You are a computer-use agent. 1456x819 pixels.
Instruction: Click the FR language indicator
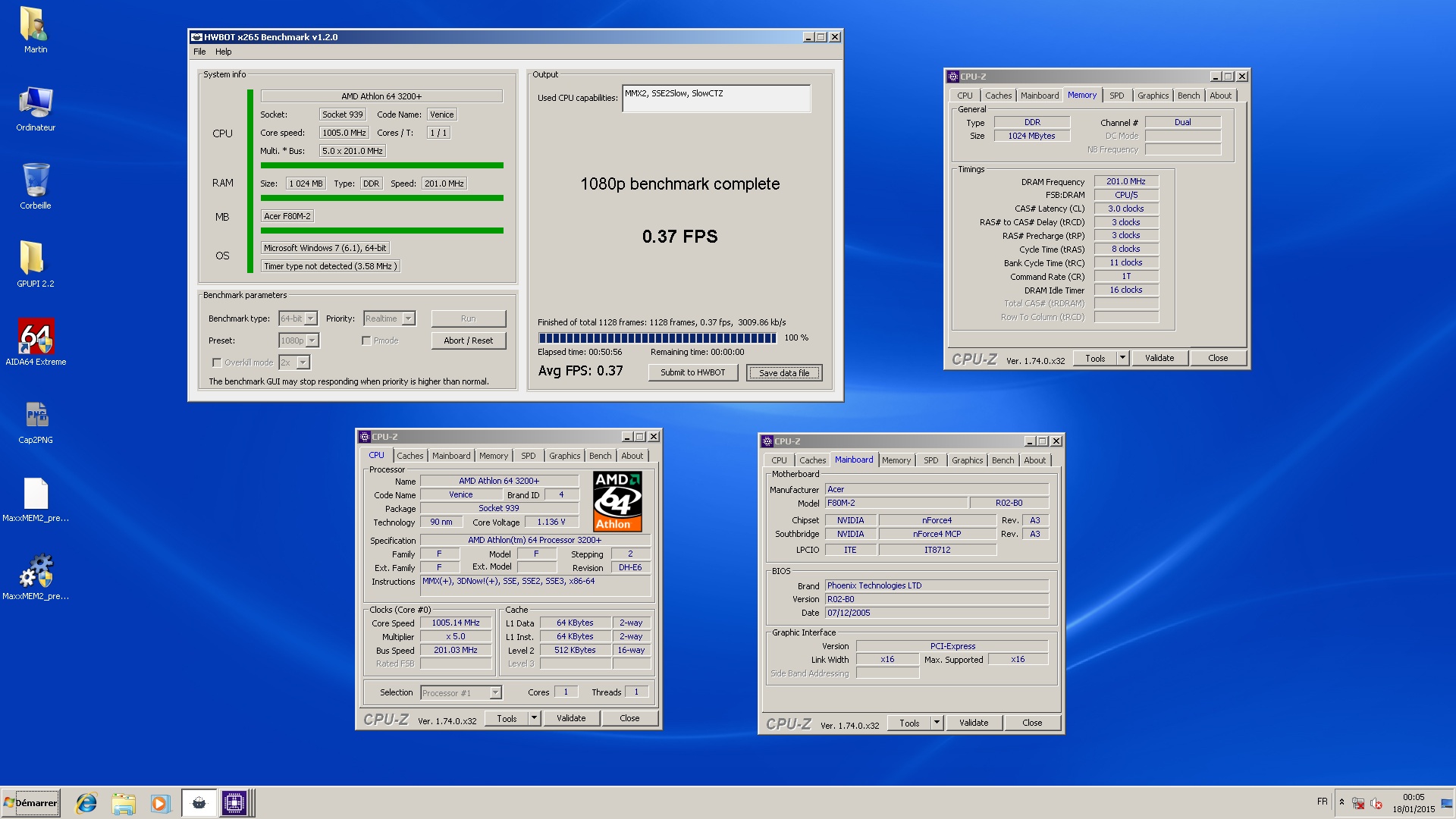(1323, 802)
